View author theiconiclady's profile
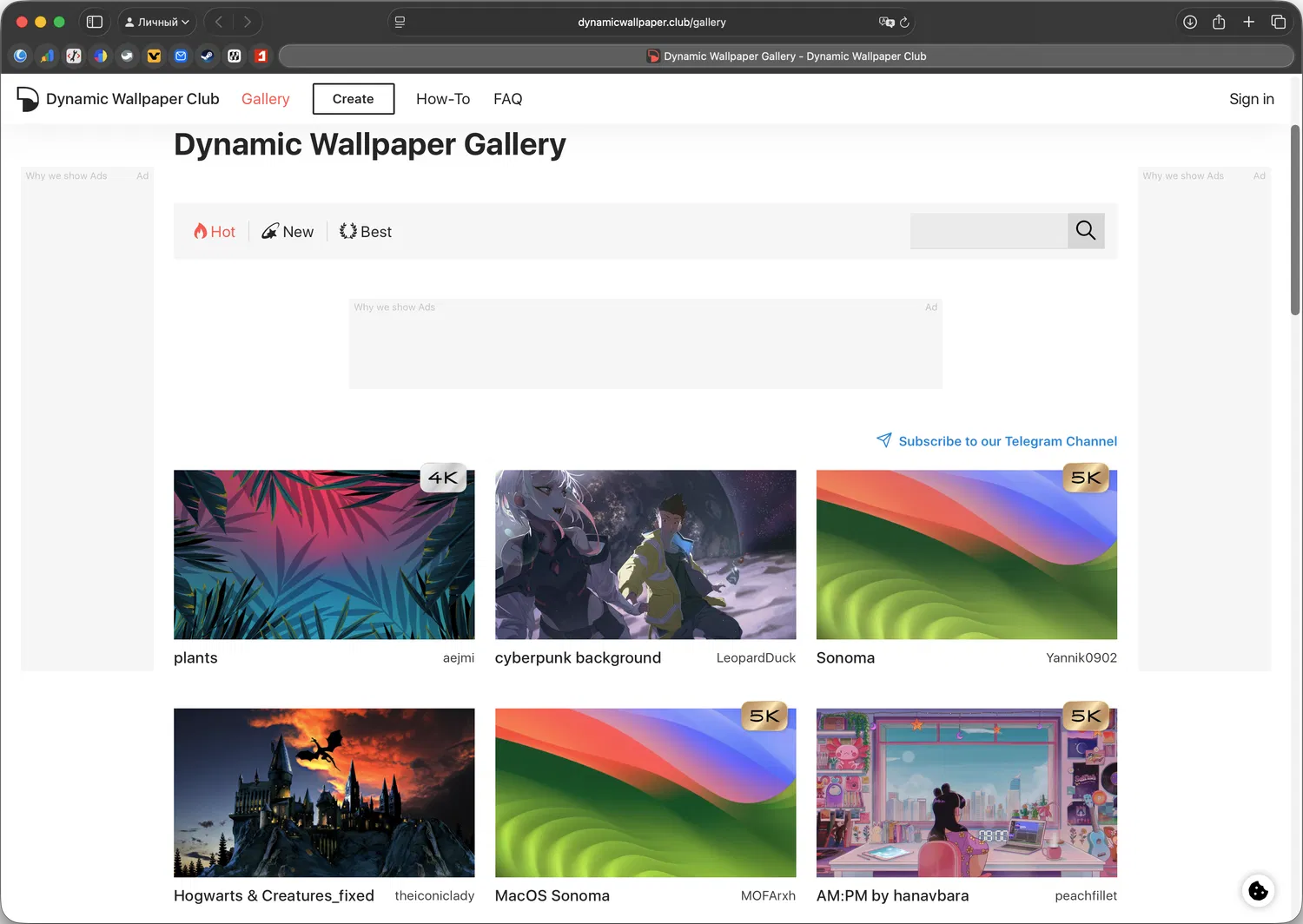The image size is (1303, 924). click(434, 896)
